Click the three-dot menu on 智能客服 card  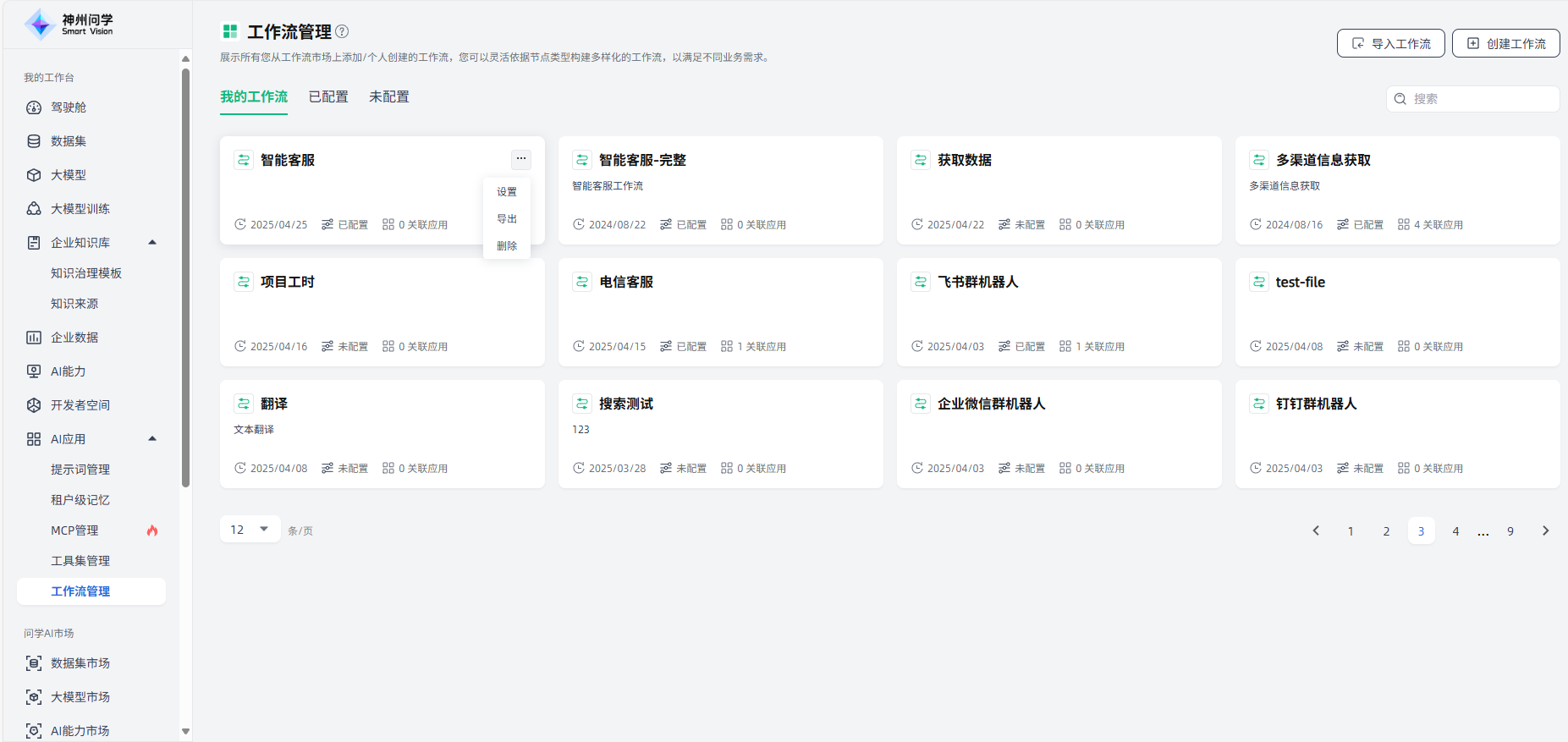(x=521, y=158)
